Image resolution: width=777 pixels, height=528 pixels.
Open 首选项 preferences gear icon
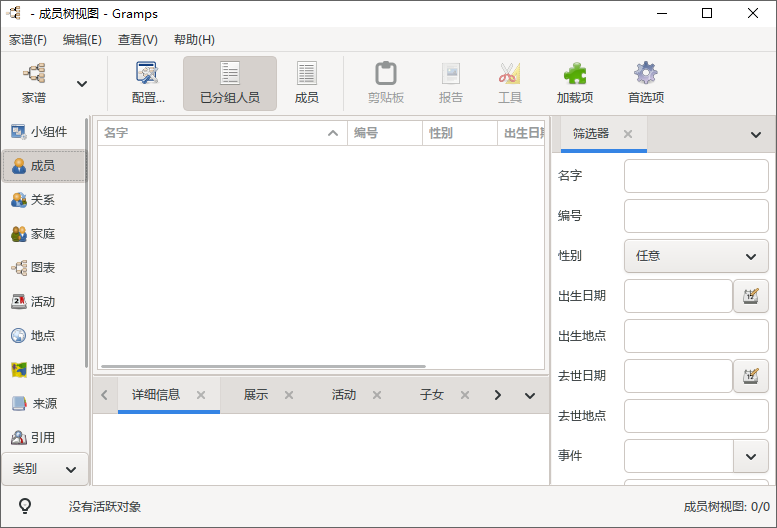coord(646,83)
